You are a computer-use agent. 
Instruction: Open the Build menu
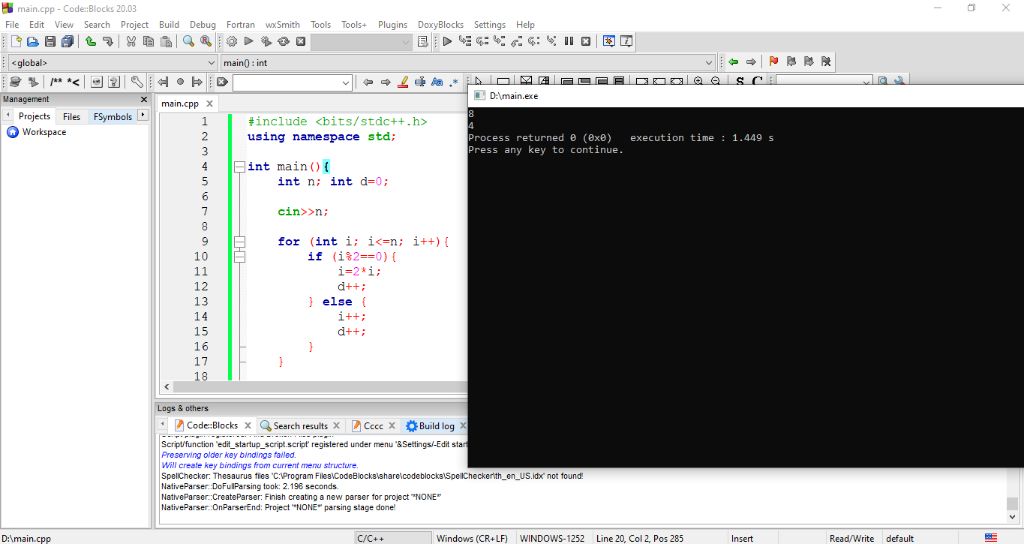pyautogui.click(x=169, y=24)
